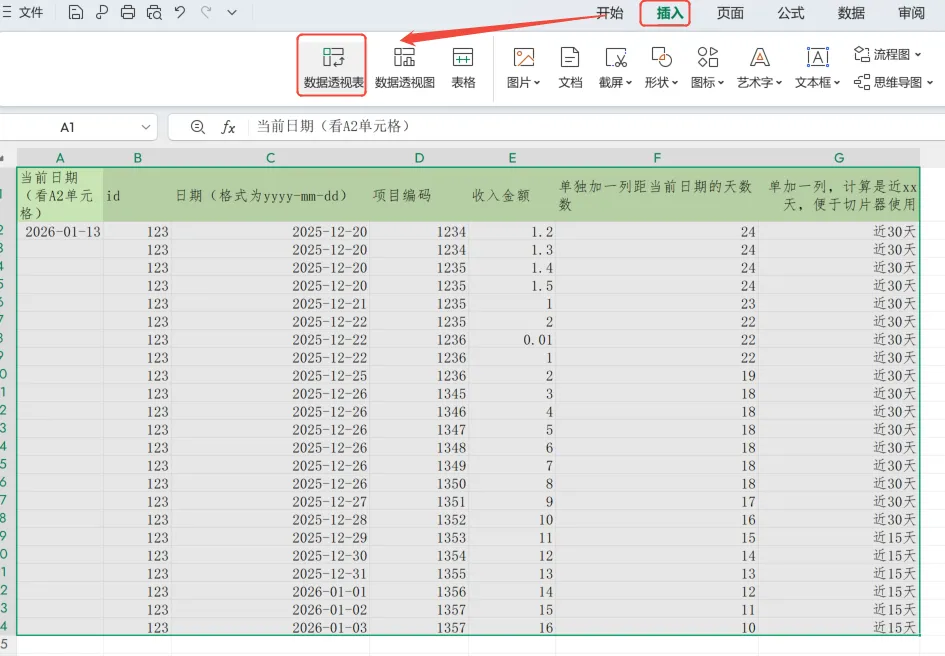This screenshot has width=945, height=656.
Task: Select column F header
Action: coord(657,158)
